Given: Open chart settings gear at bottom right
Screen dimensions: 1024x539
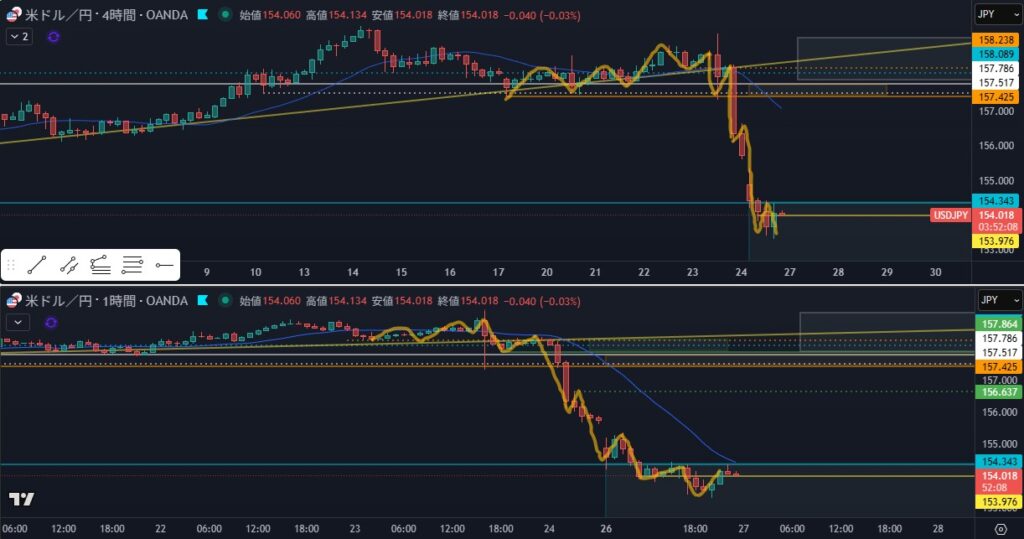Looking at the screenshot, I should point(1000,528).
